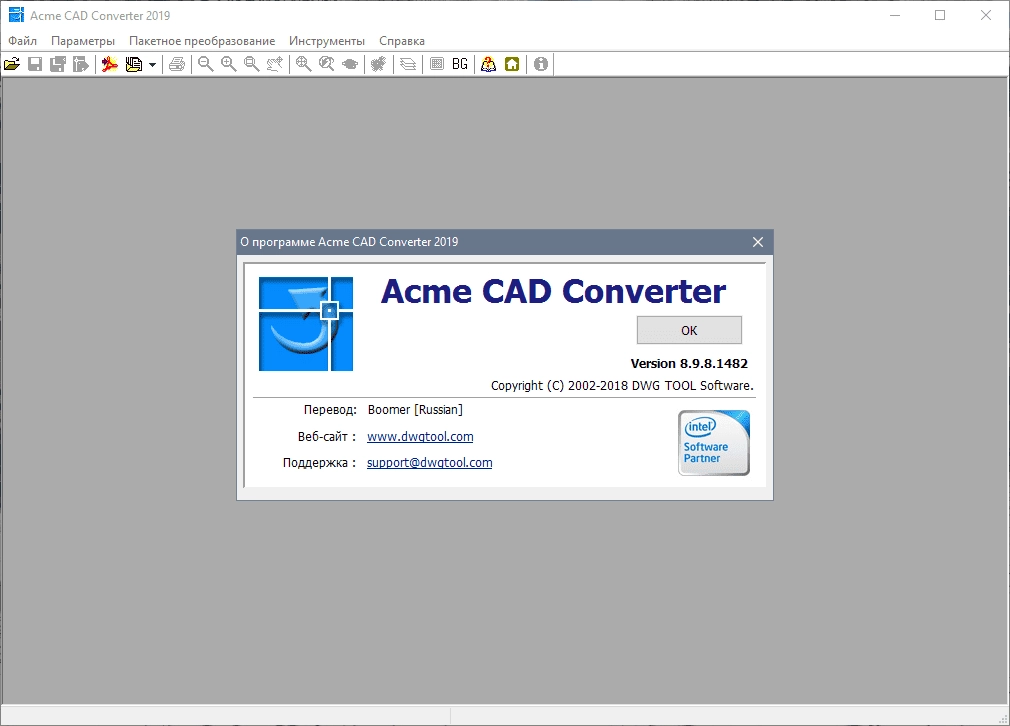Click the Zoom Out magnifier icon
The height and width of the screenshot is (726, 1010).
(x=205, y=64)
